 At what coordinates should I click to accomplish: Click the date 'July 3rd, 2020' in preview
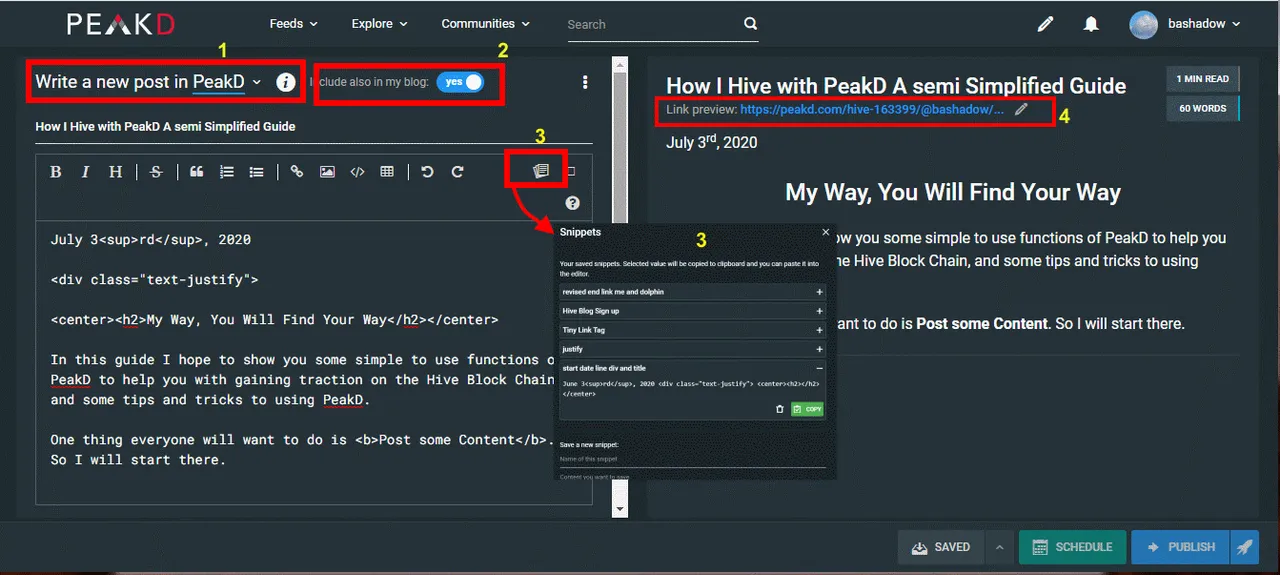coord(711,142)
